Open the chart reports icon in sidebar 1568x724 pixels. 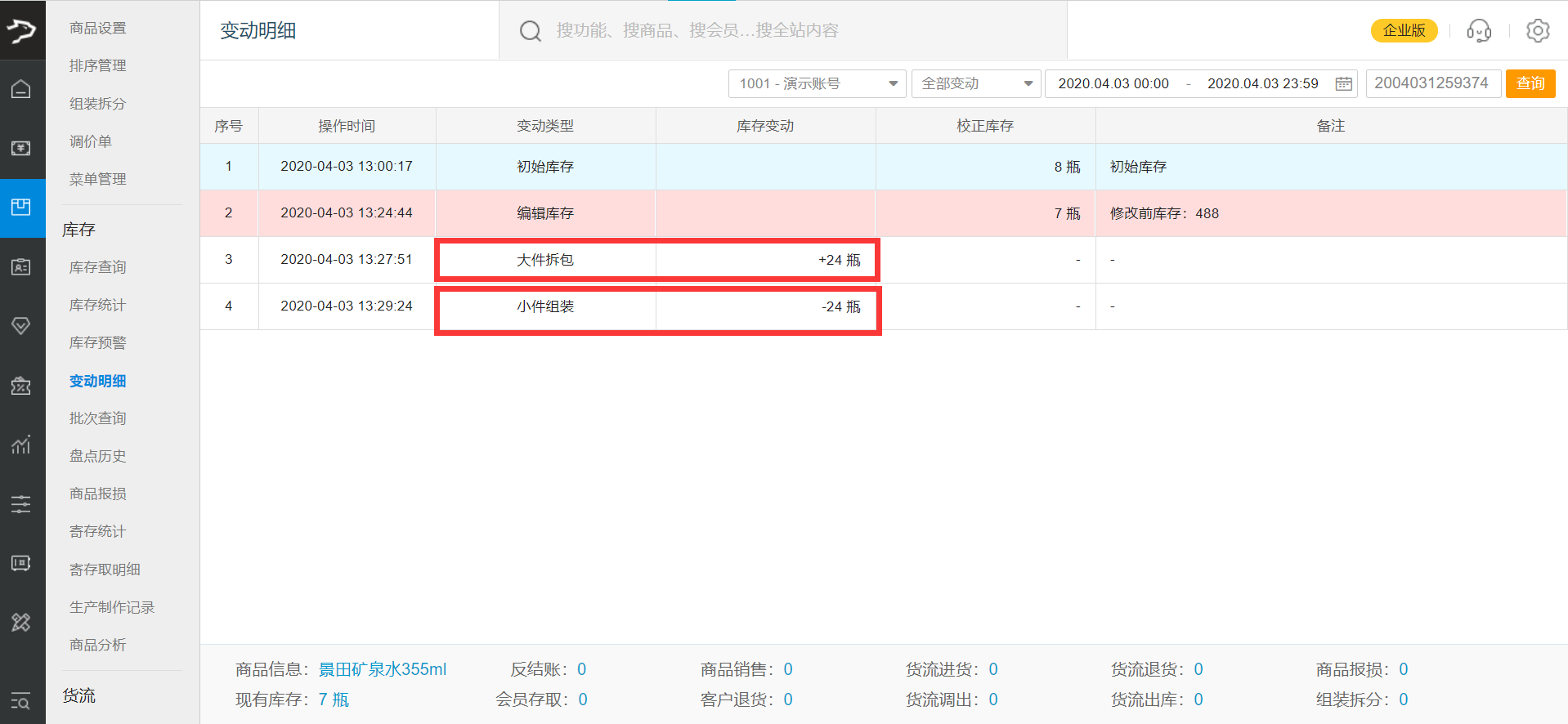(x=21, y=445)
